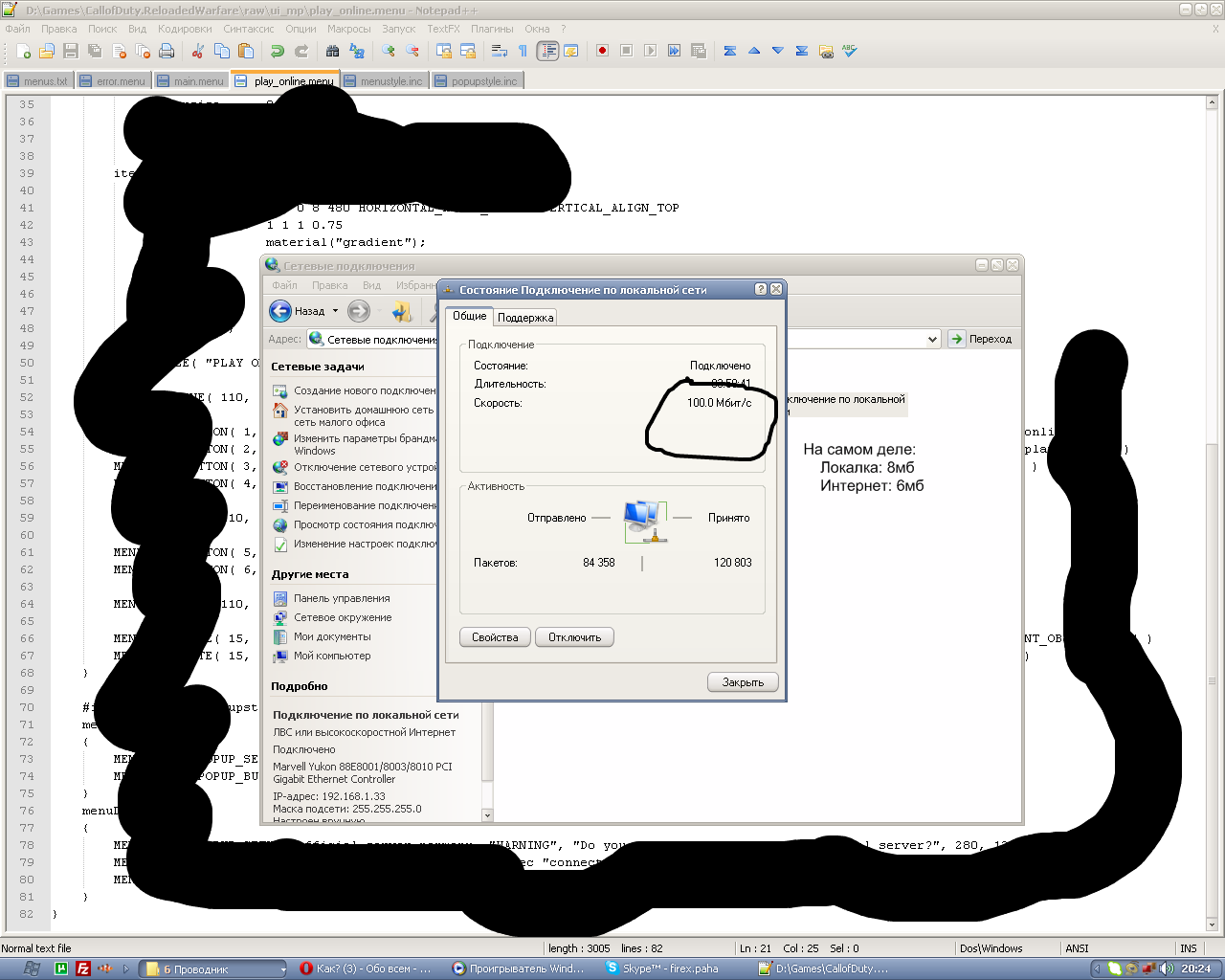This screenshot has height=980, width=1225.
Task: Switch to the main.menu tab
Action: pyautogui.click(x=190, y=81)
